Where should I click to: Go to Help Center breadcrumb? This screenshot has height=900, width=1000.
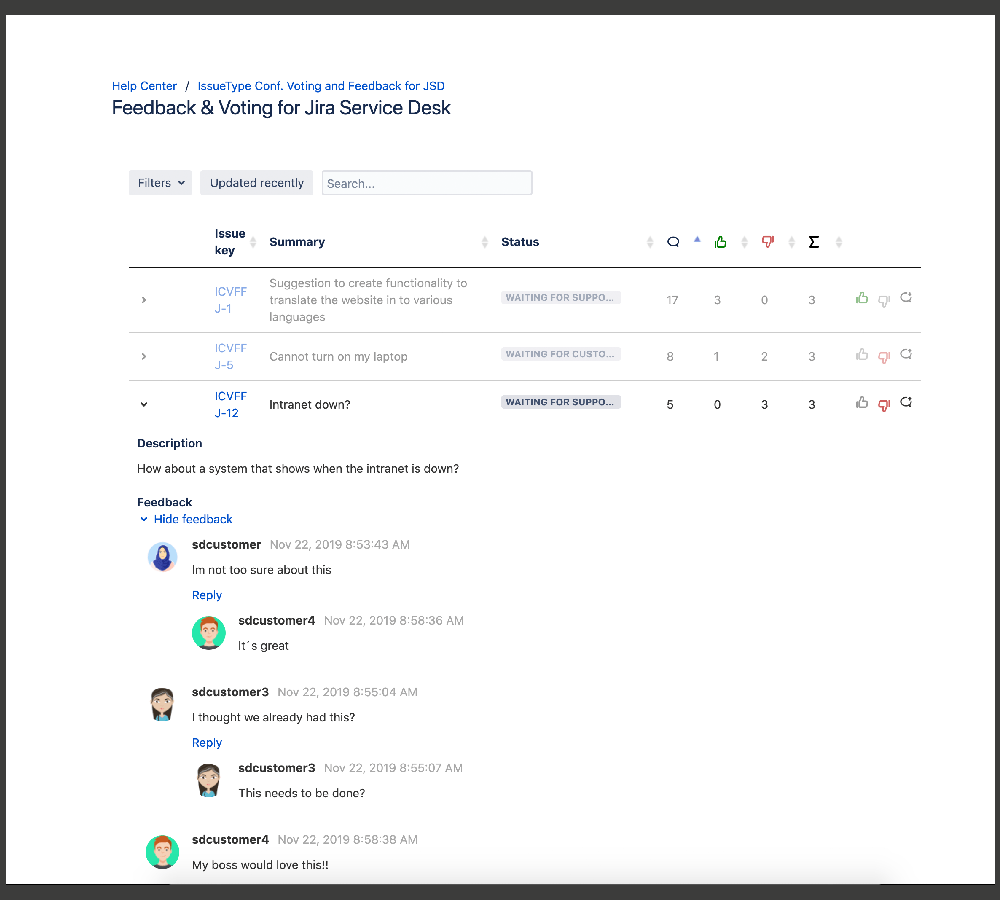(144, 86)
